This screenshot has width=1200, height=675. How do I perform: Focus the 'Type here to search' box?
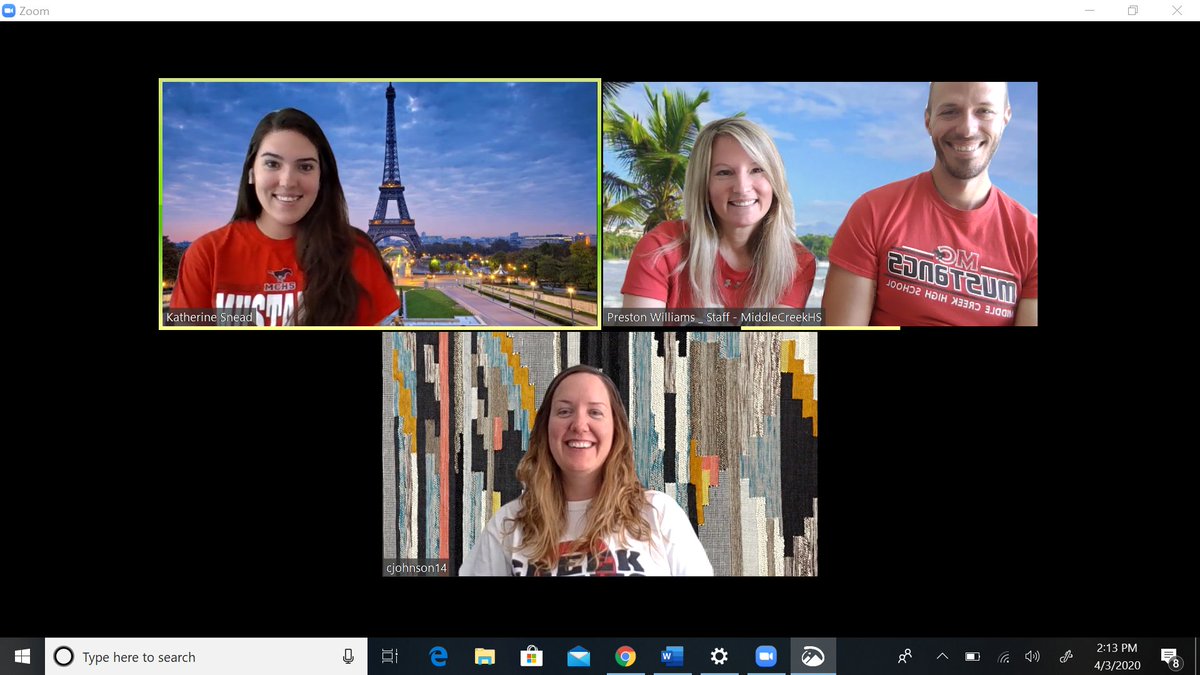pyautogui.click(x=207, y=657)
